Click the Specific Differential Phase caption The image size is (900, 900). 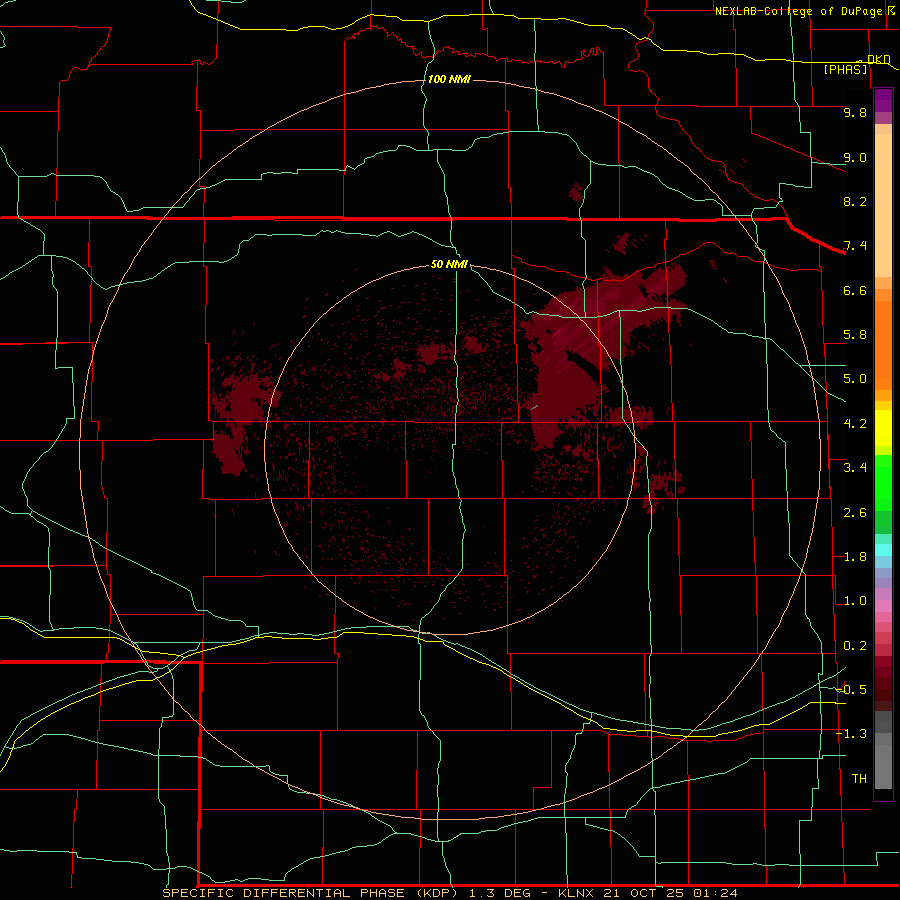[x=310, y=893]
